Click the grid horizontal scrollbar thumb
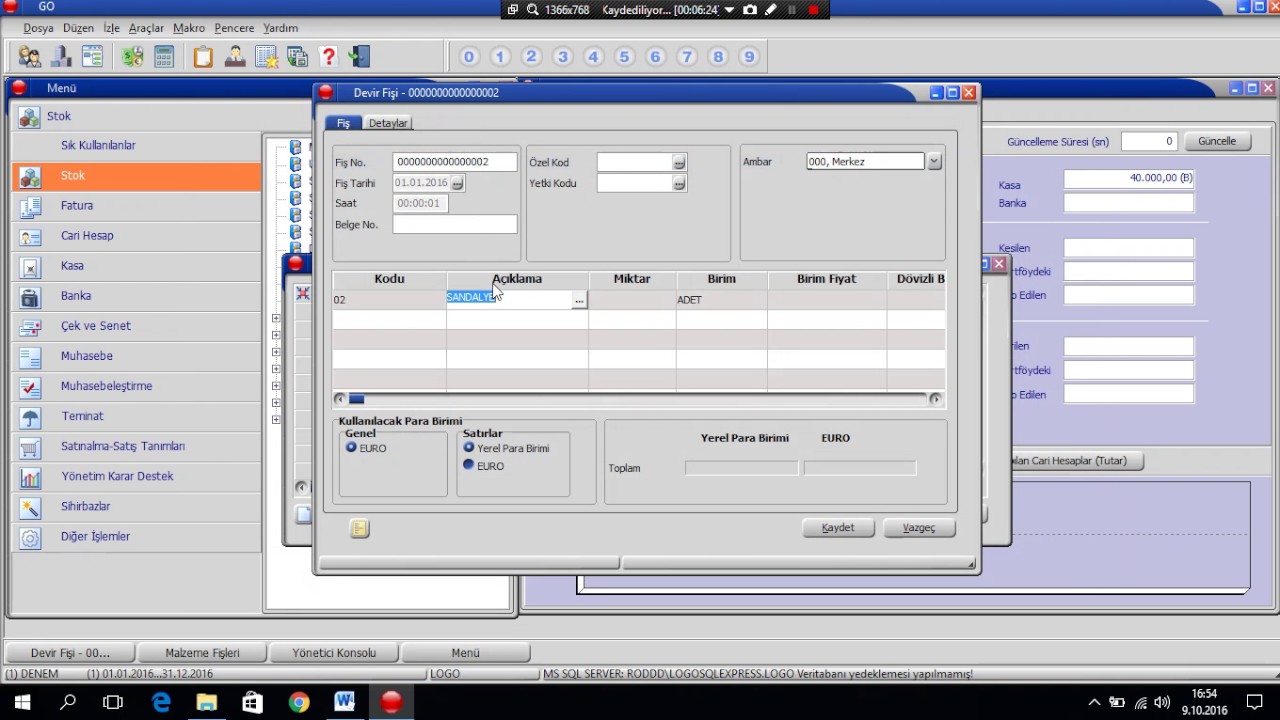The height and width of the screenshot is (720, 1280). click(356, 399)
